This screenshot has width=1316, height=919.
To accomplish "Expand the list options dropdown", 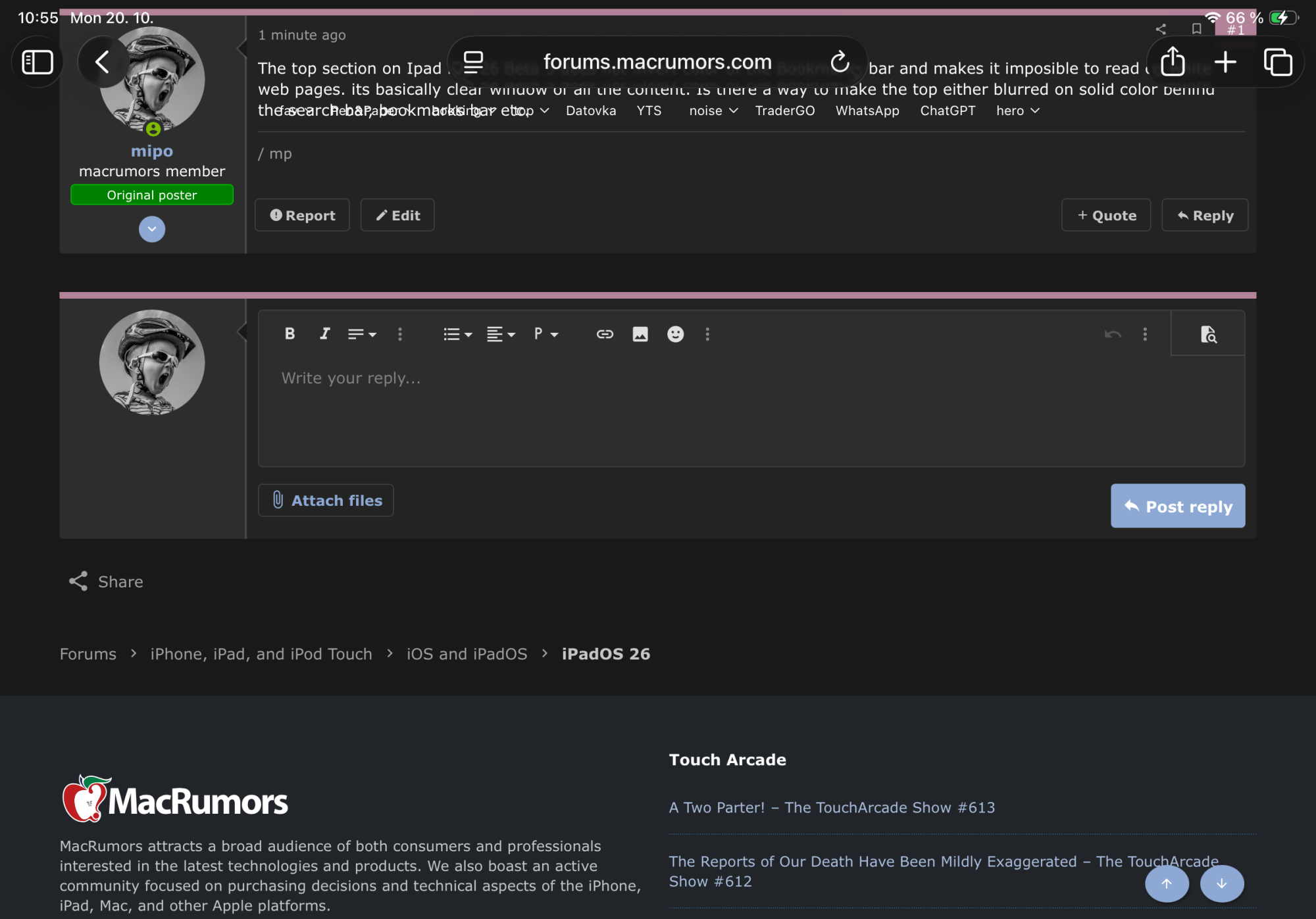I will [x=457, y=334].
